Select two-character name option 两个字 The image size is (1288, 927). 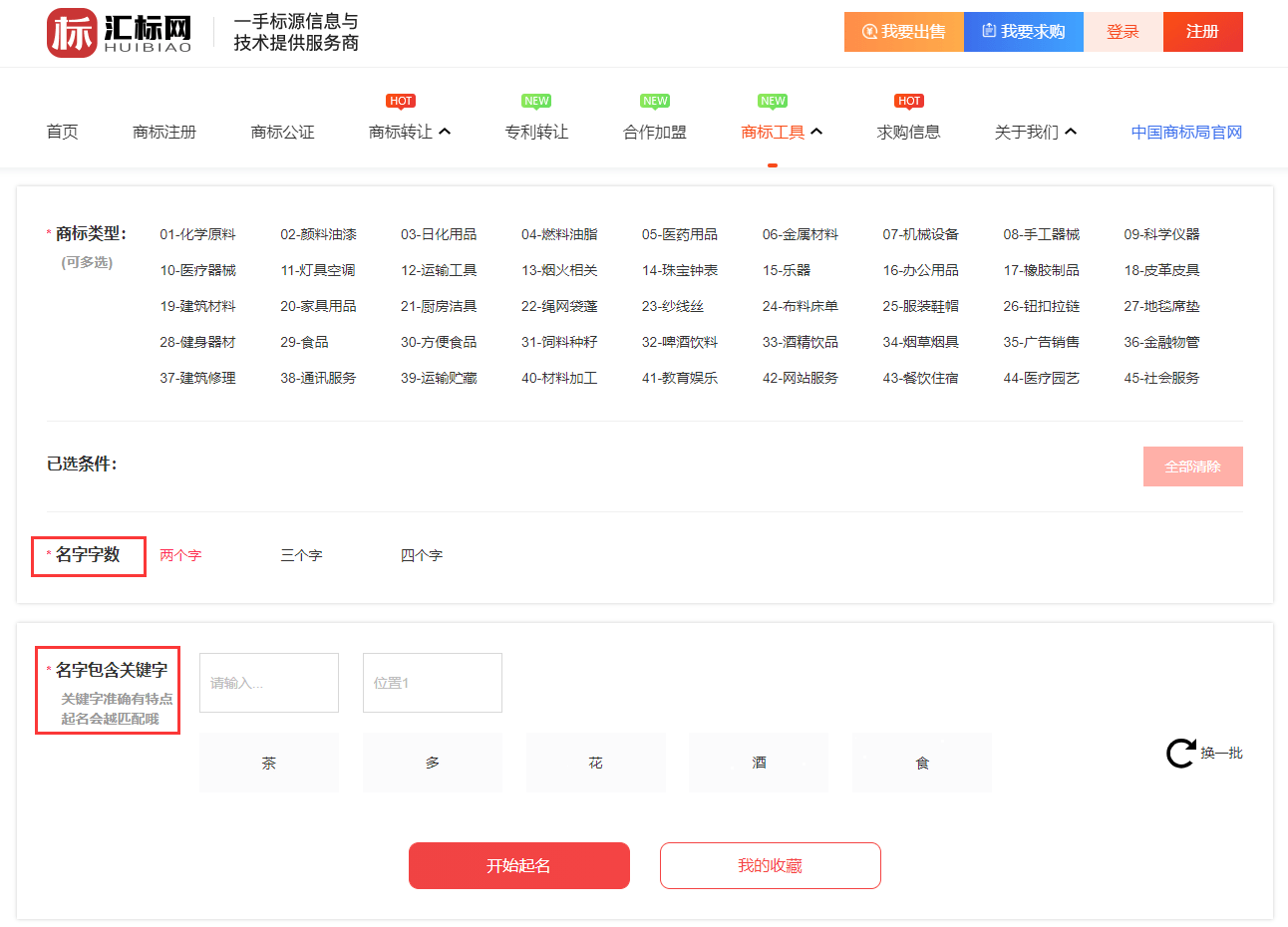tap(180, 555)
